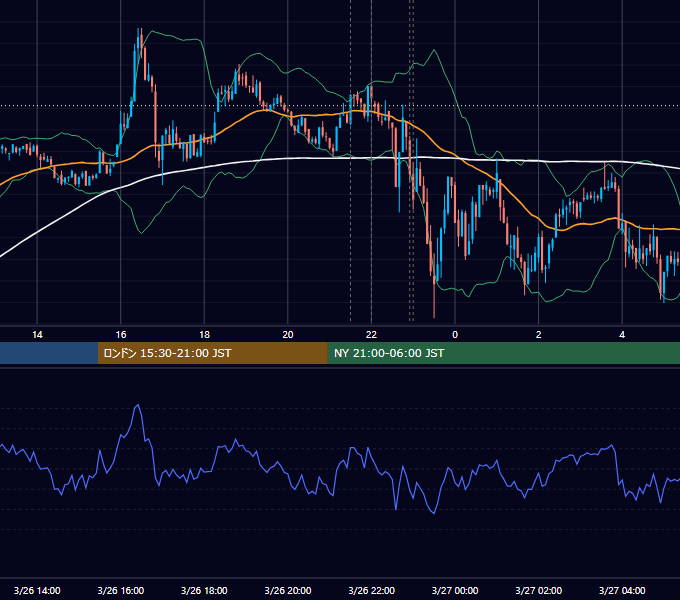Click the 2 hour label on price chart axis
Screen dimensions: 680x600
point(539,335)
